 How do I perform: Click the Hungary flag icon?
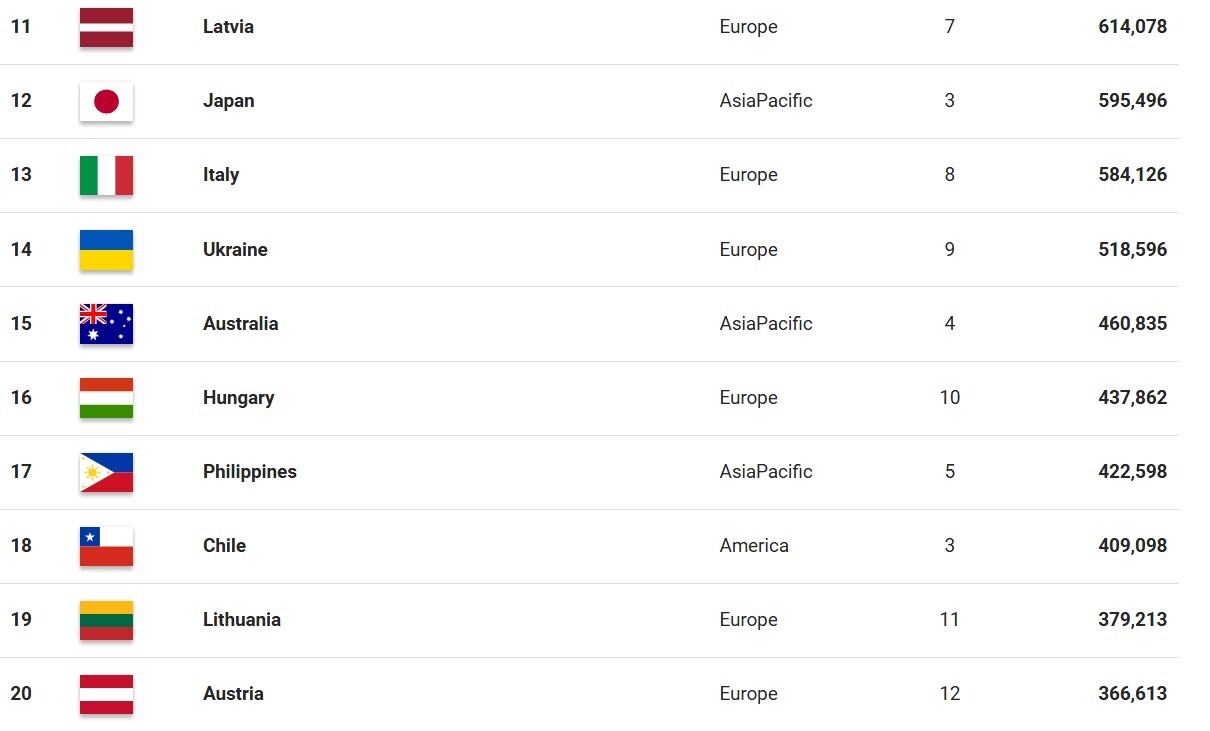106,398
